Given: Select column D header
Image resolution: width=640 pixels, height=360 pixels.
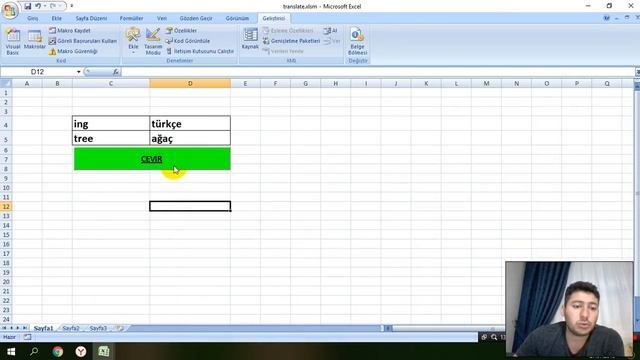Looking at the screenshot, I should [x=190, y=83].
